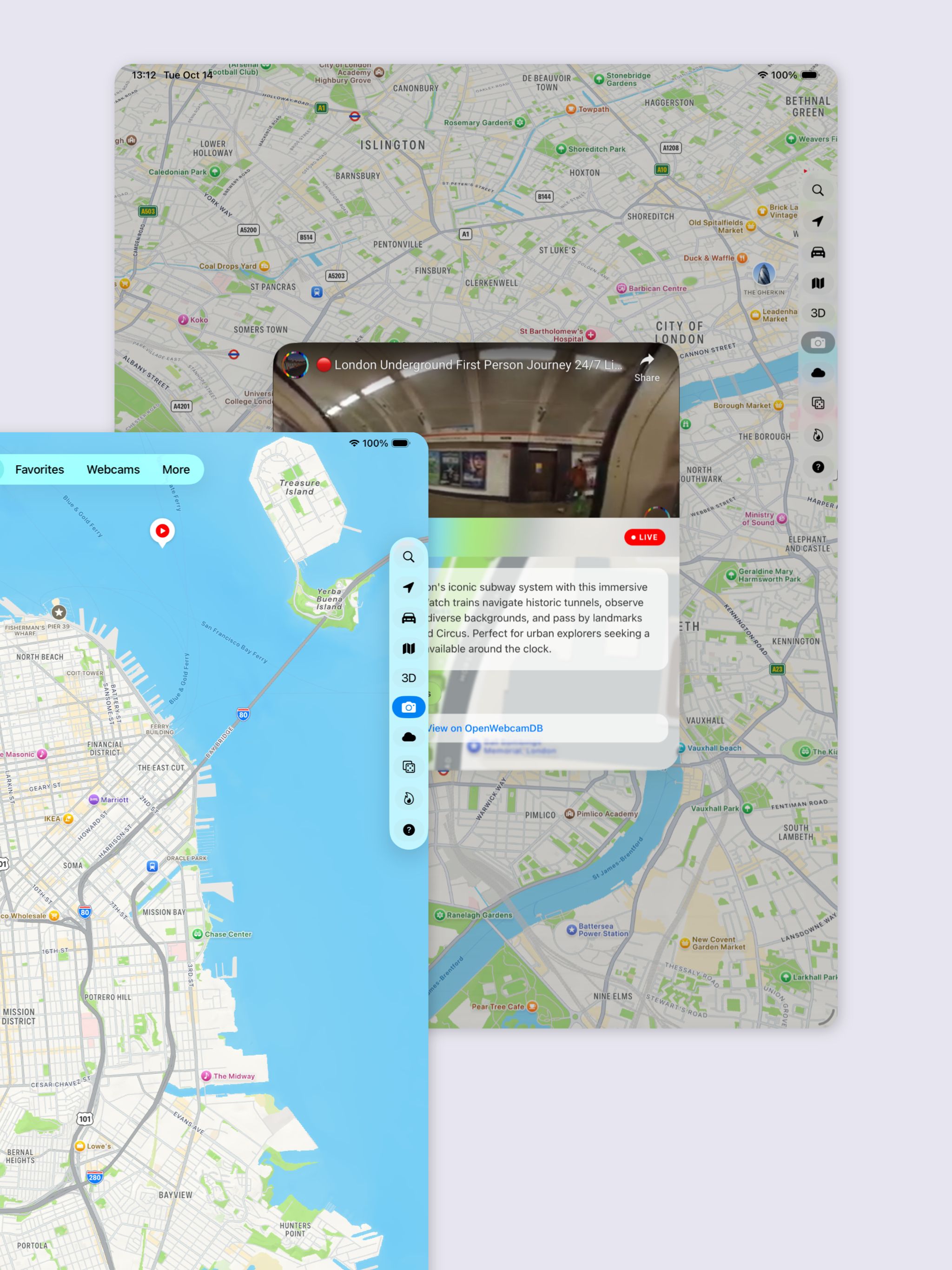
Task: Open help question mark in blue toolbar
Action: [x=408, y=830]
